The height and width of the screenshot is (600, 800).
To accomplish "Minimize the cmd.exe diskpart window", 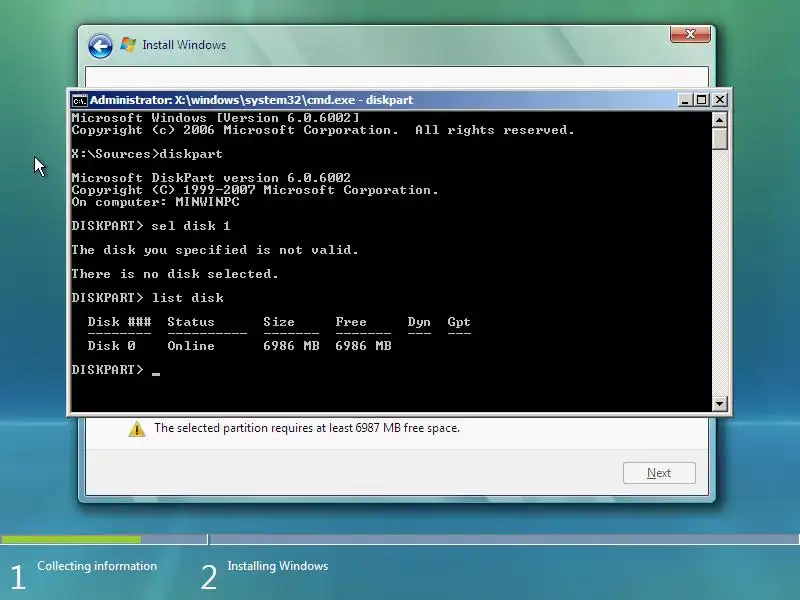I will pyautogui.click(x=685, y=100).
